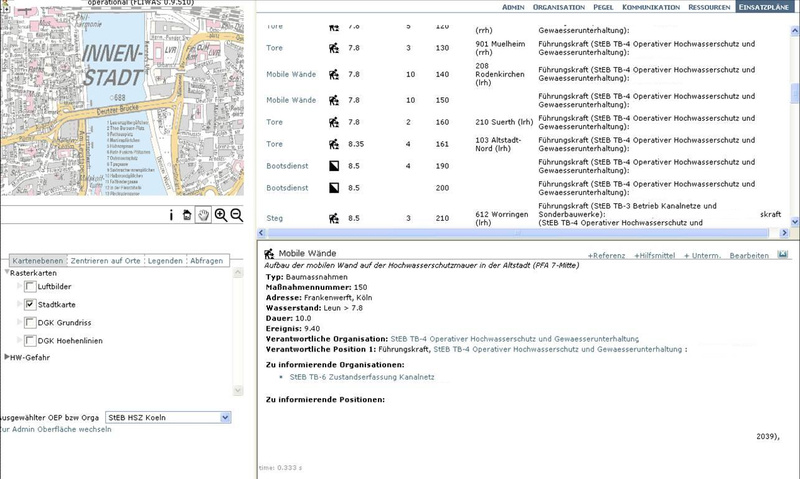800x479 pixels.
Task: Open the Organisation menu
Action: (559, 7)
